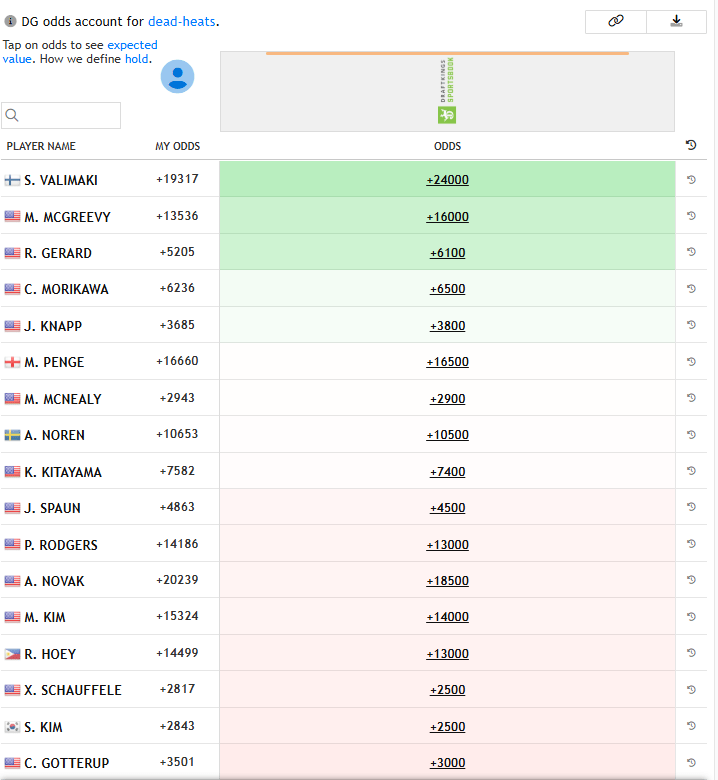The width and height of the screenshot is (718, 780).
Task: Click the copy link icon button
Action: (616, 21)
